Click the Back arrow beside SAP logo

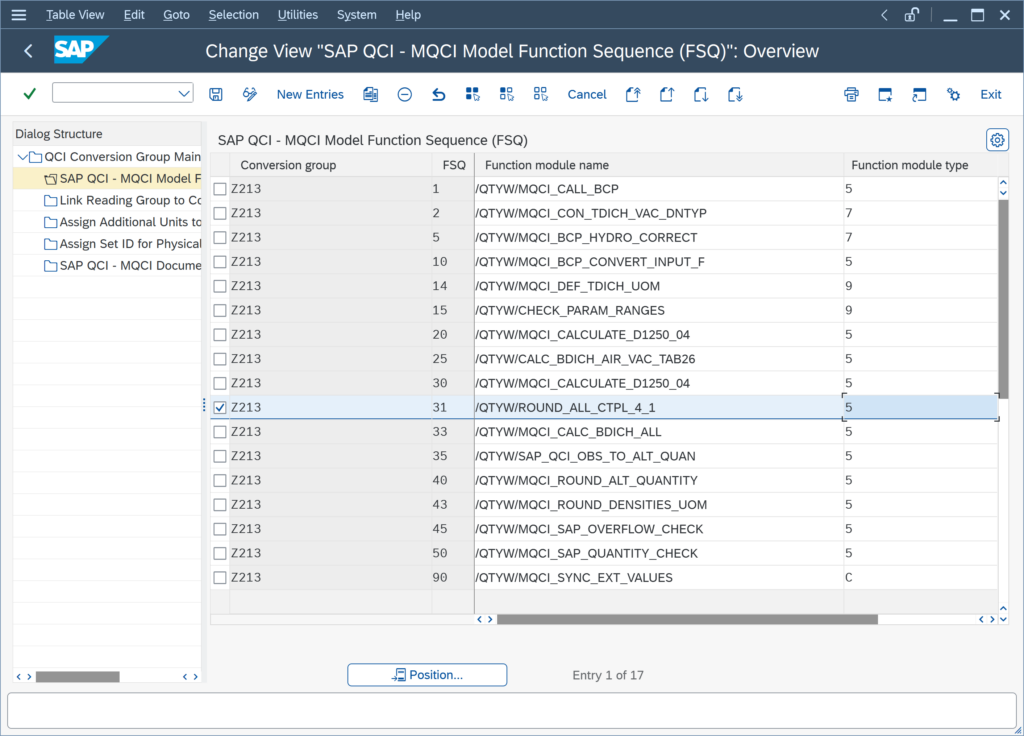click(28, 51)
